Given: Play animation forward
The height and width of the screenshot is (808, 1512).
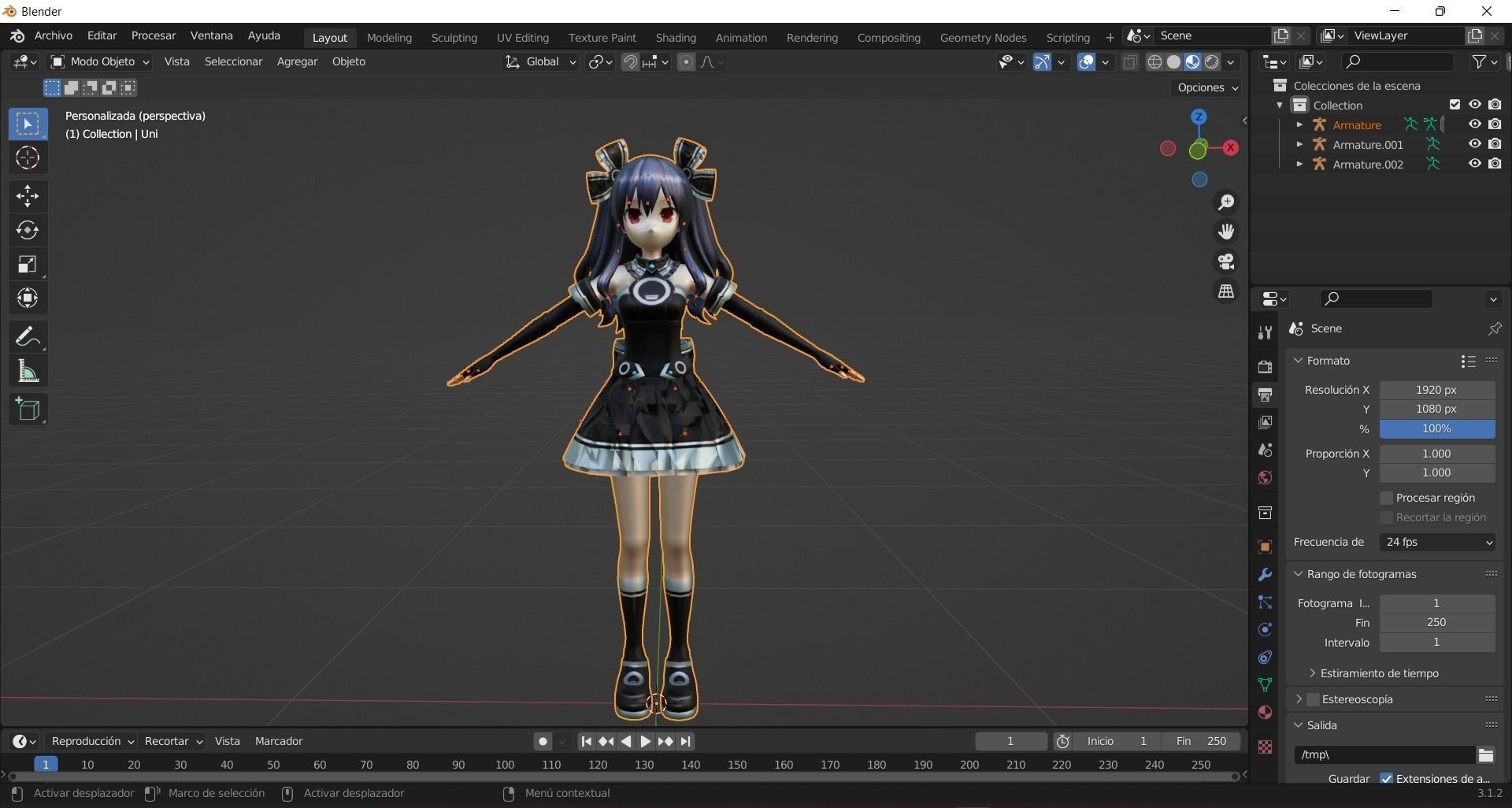Looking at the screenshot, I should click(x=645, y=742).
